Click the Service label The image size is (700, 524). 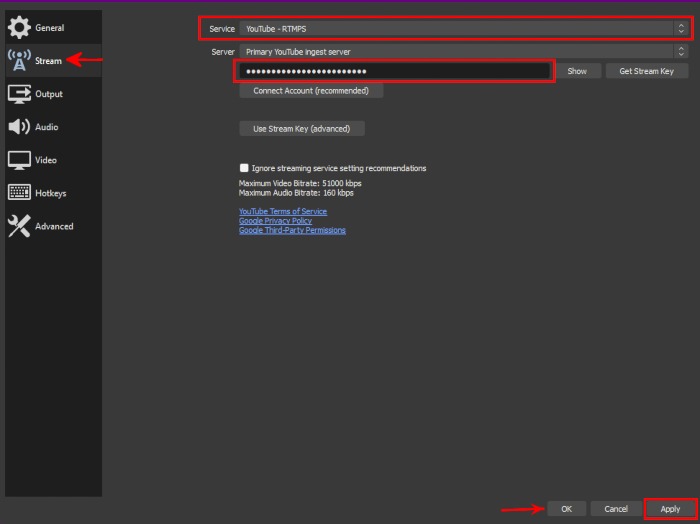pos(222,29)
